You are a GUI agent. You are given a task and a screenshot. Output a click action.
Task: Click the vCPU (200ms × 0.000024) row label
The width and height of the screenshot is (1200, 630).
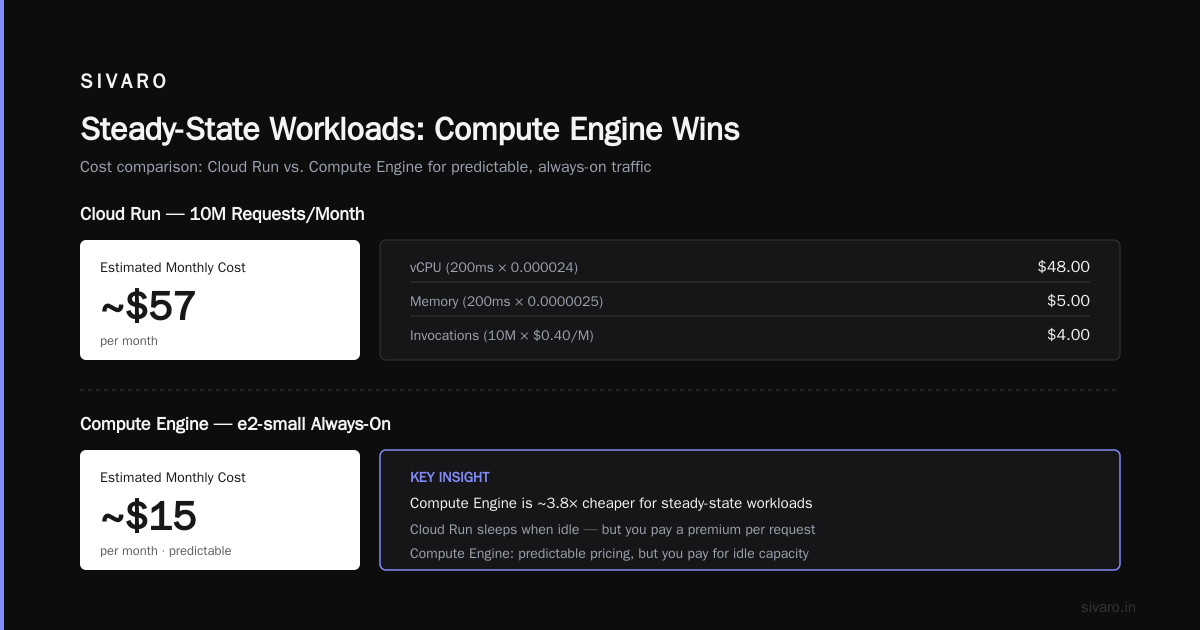click(494, 267)
